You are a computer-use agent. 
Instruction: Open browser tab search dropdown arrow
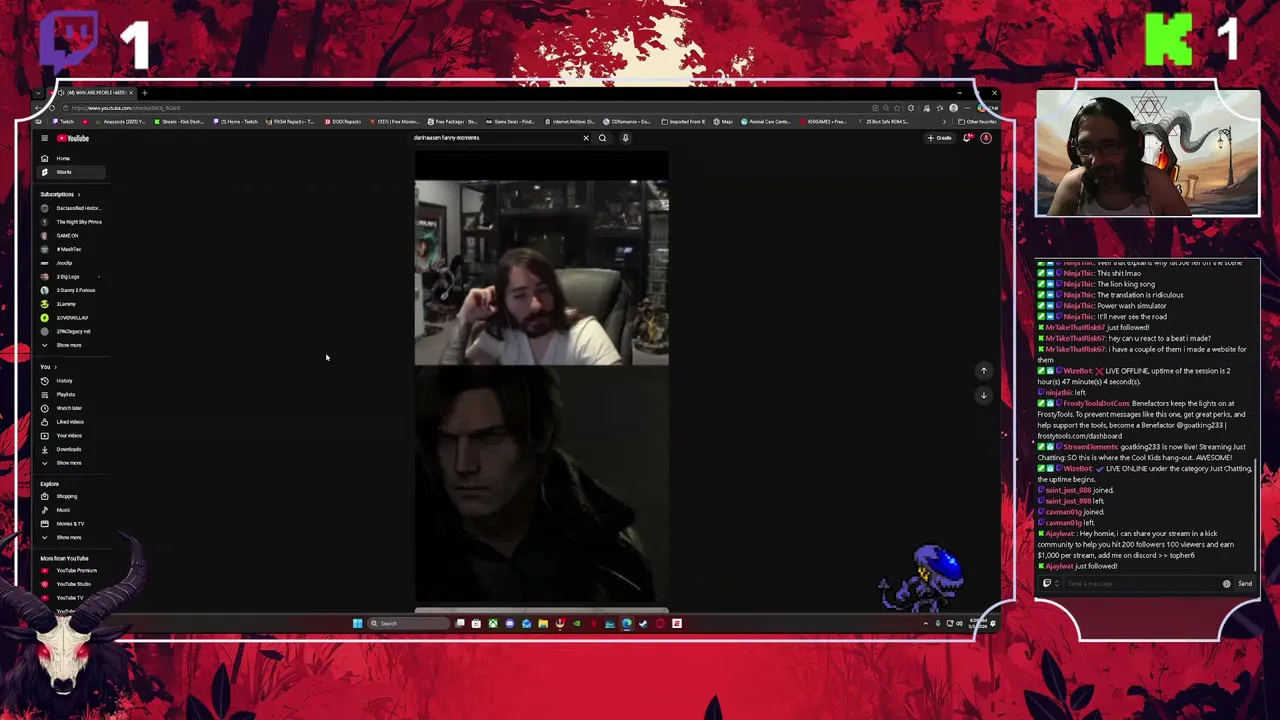pyautogui.click(x=38, y=93)
